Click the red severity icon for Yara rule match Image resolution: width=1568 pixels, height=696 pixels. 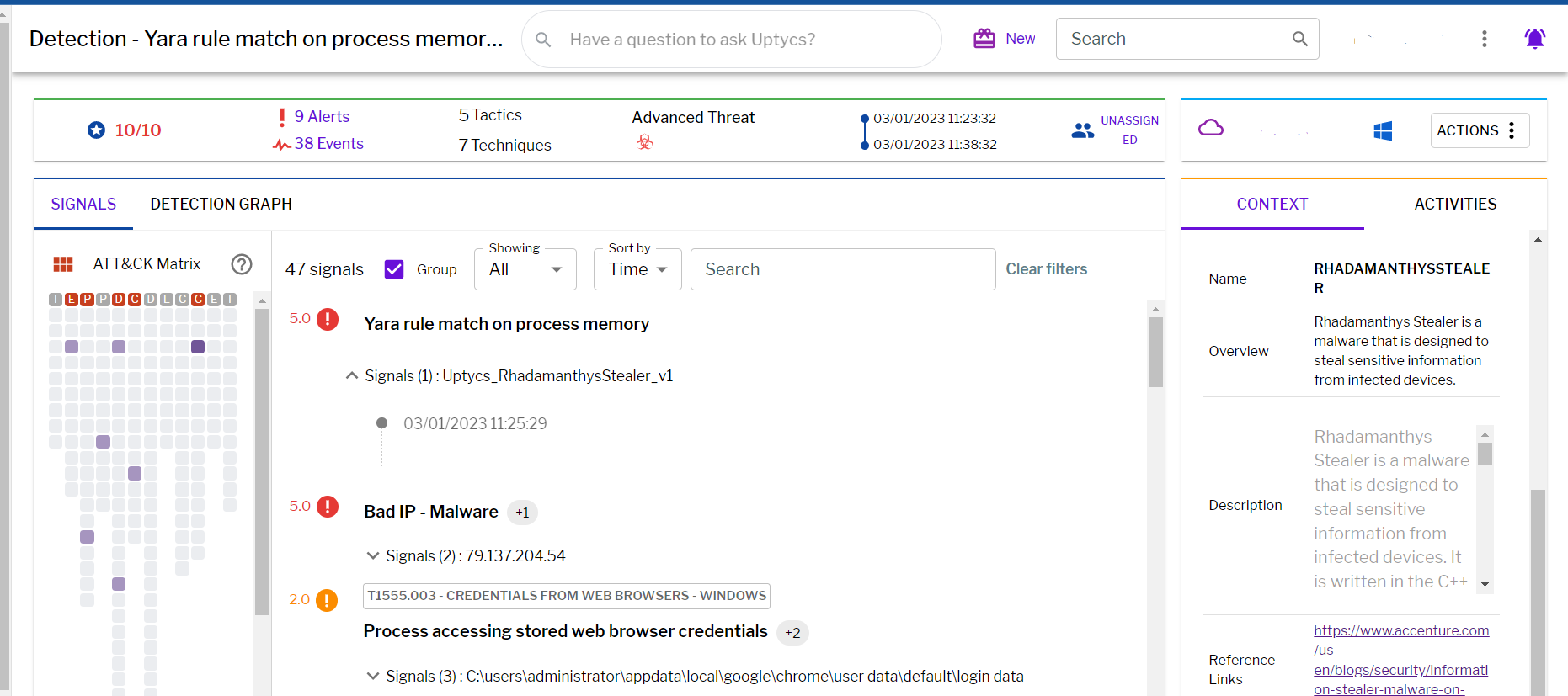(328, 319)
